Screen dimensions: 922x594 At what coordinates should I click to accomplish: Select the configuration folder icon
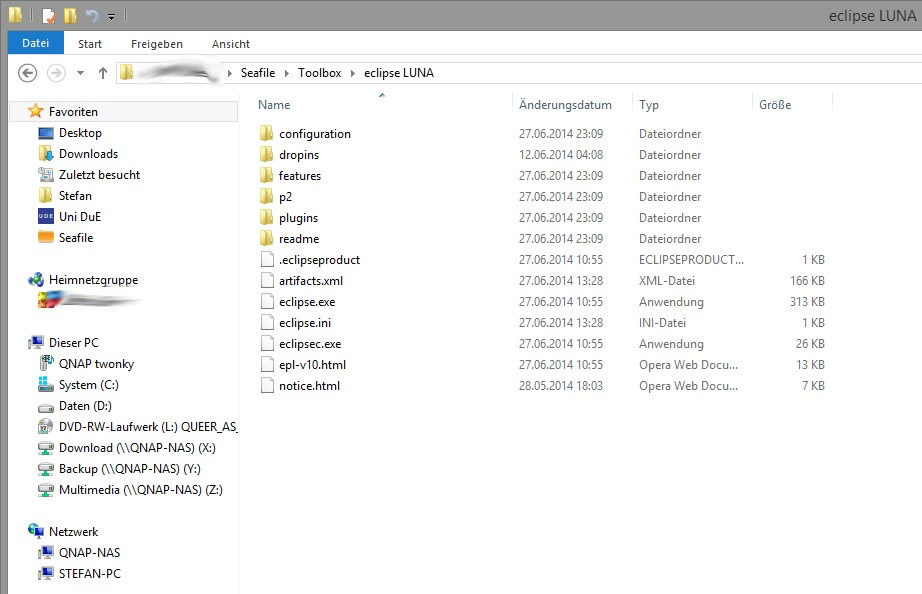(x=266, y=134)
